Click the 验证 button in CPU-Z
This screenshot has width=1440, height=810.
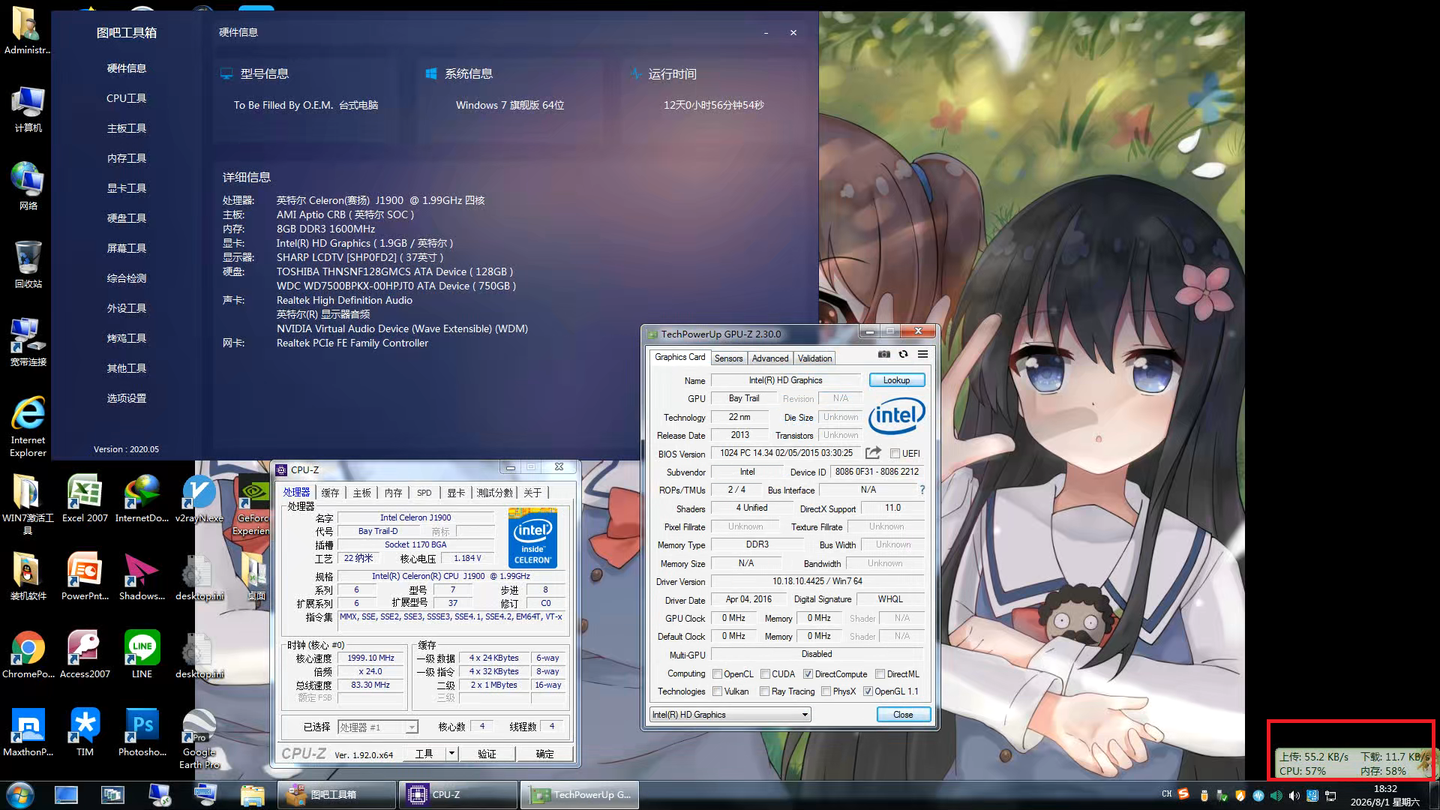click(487, 753)
